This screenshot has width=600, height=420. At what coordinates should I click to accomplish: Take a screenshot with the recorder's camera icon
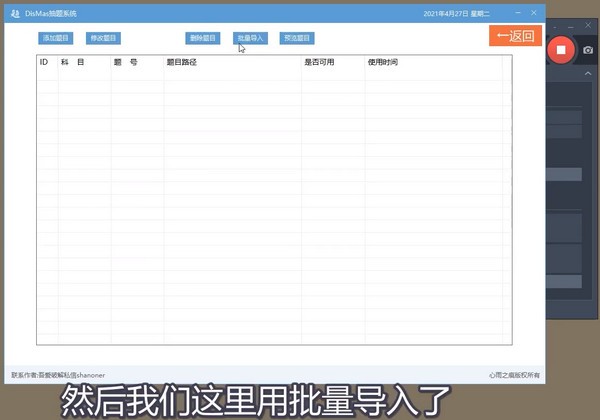pyautogui.click(x=588, y=50)
